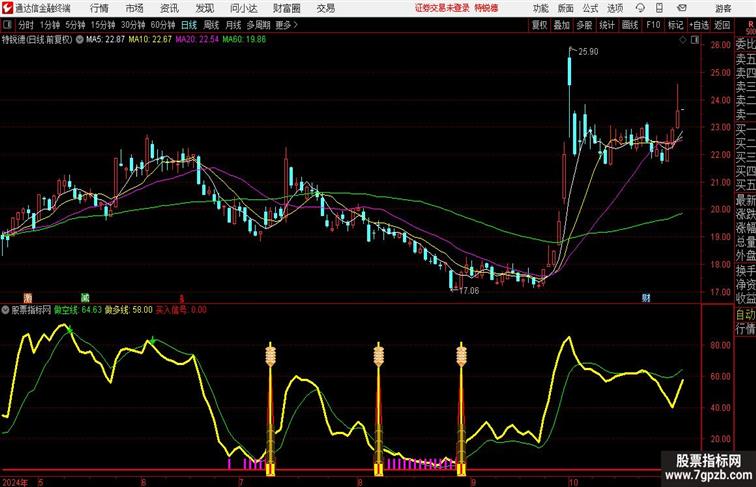The width and height of the screenshot is (756, 487).
Task: Click the 统计 statistics button
Action: (607, 25)
